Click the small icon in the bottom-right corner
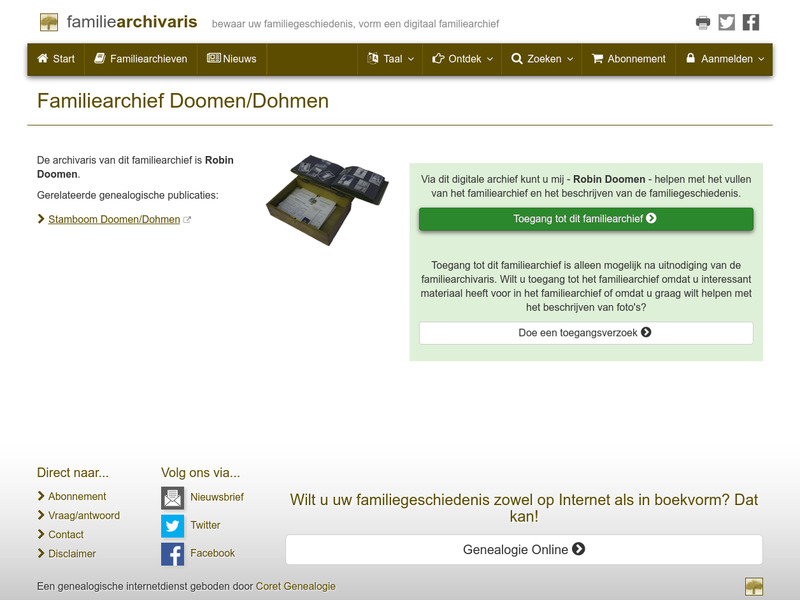The image size is (800, 600). click(x=755, y=587)
